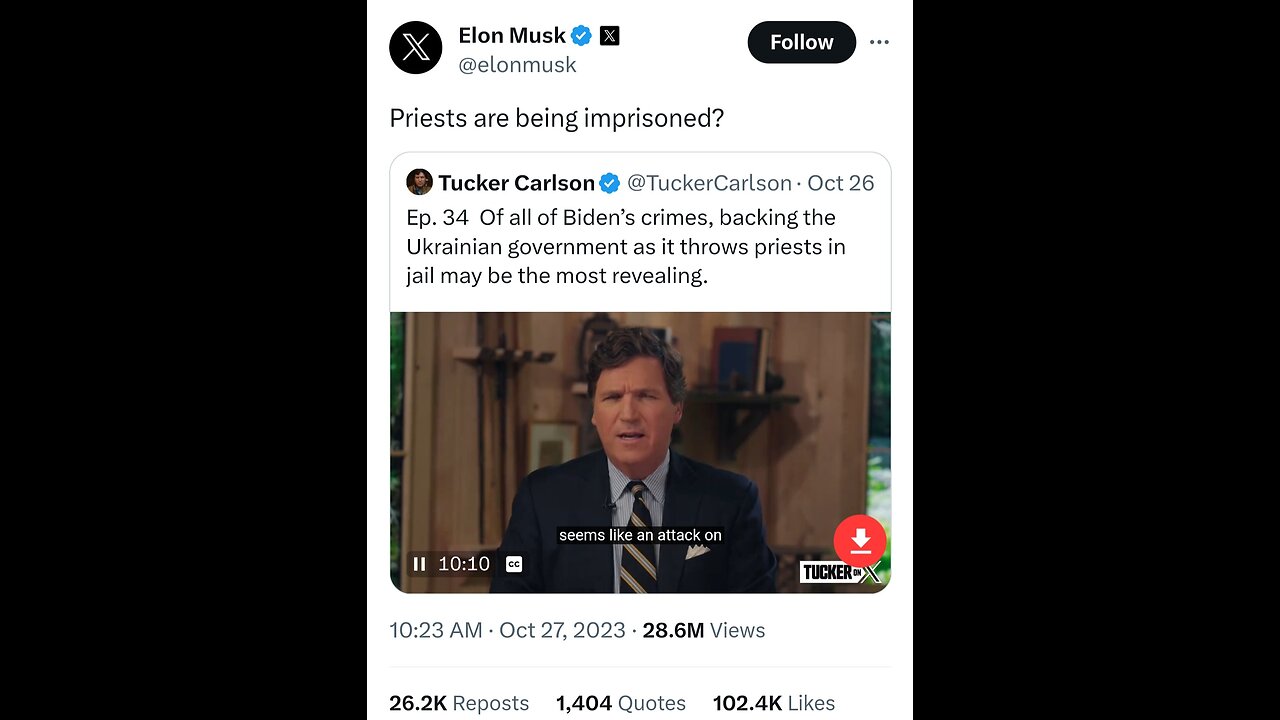Click Elon Musk's X profile avatar
The height and width of the screenshot is (720, 1280).
click(x=416, y=48)
